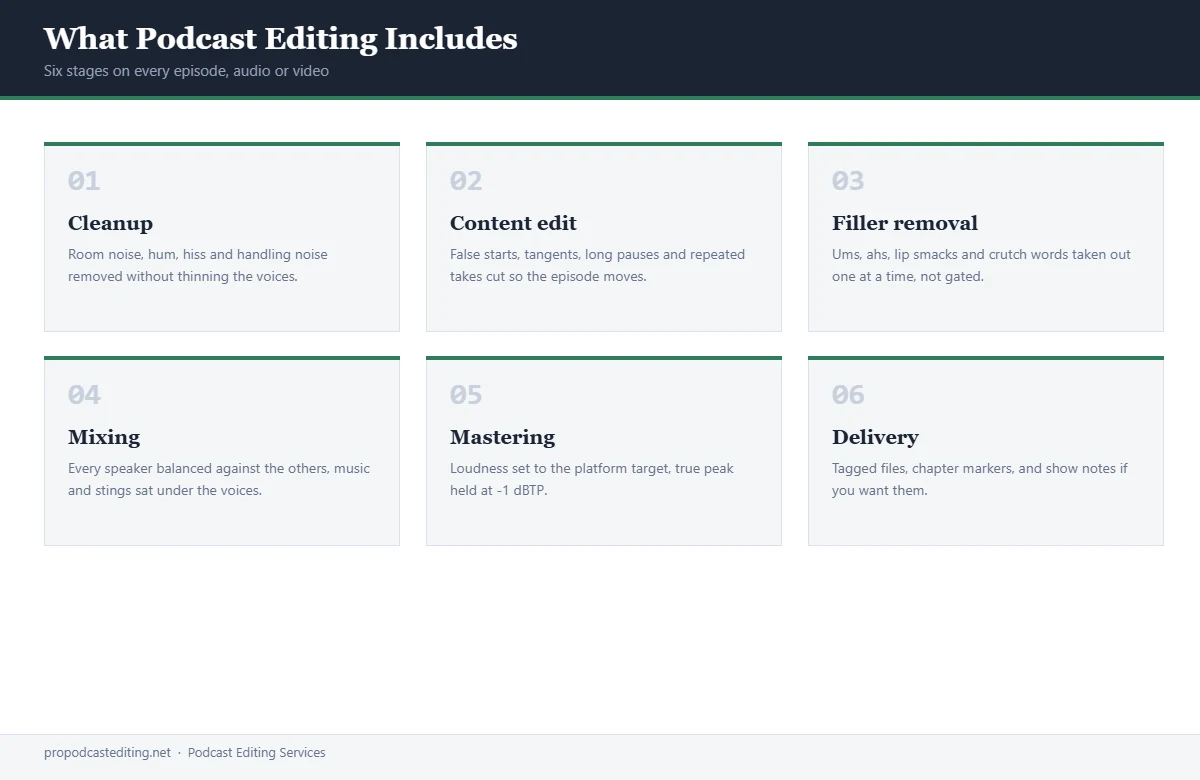Click the Cleanup card title

tap(110, 223)
